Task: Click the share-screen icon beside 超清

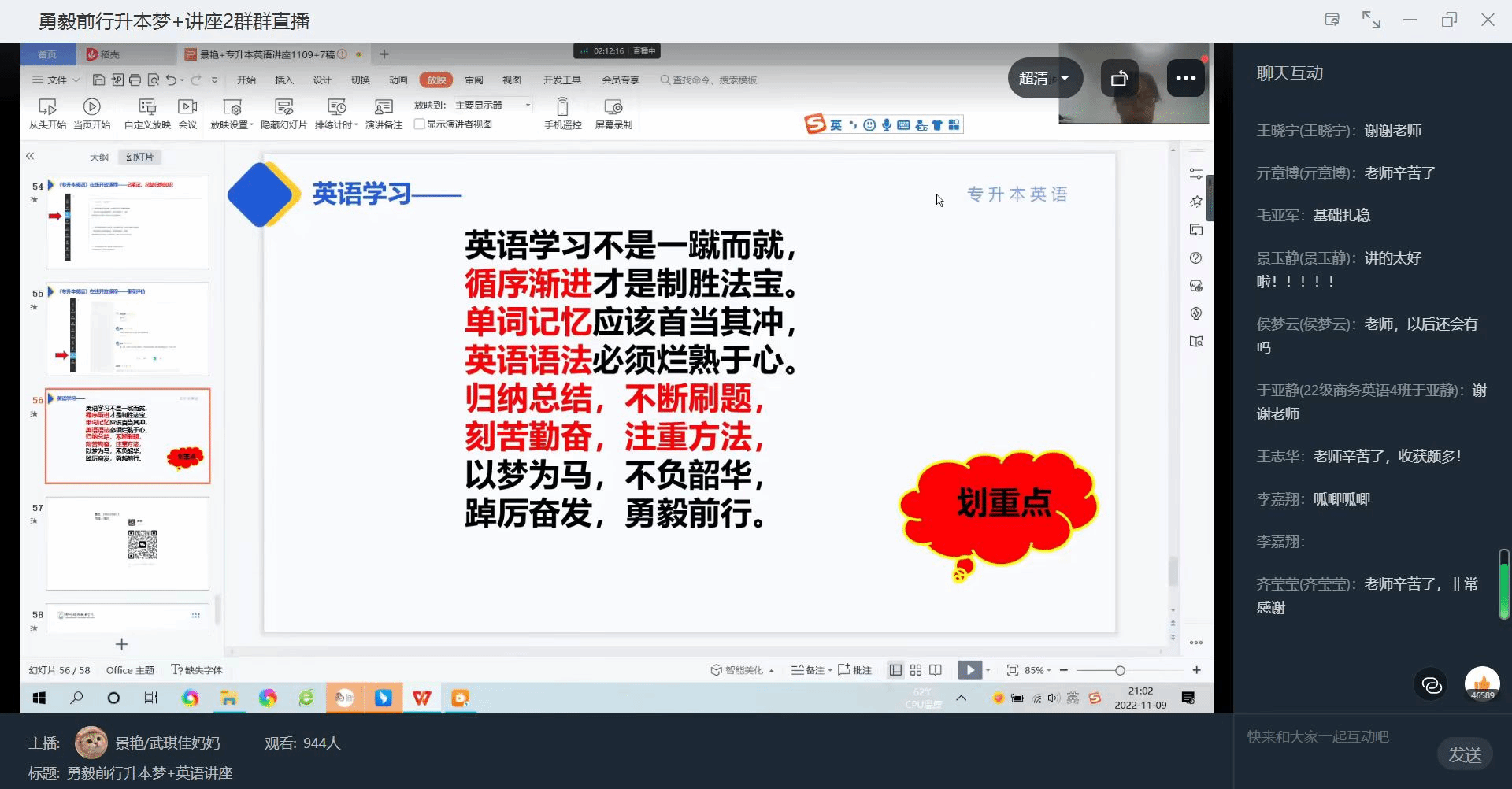Action: (x=1119, y=78)
